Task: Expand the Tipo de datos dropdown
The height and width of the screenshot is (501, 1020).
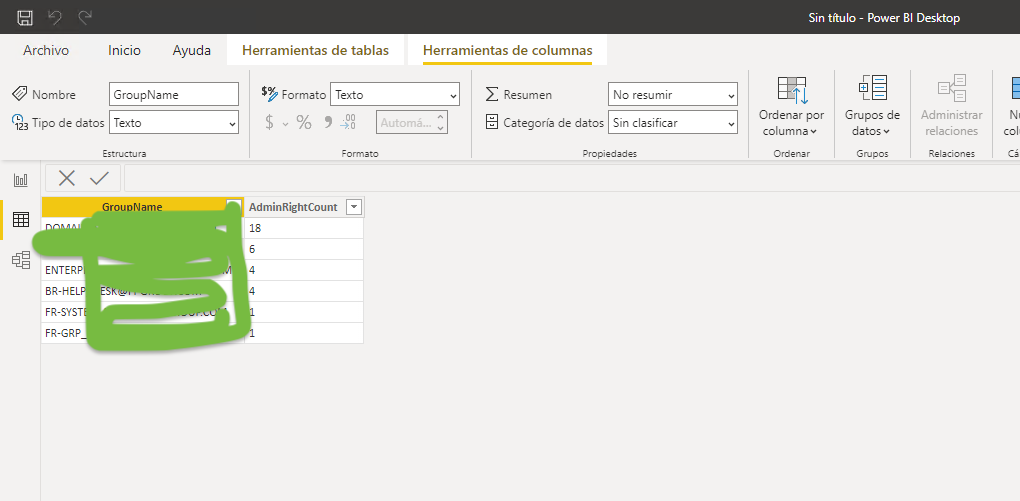Action: (x=174, y=122)
